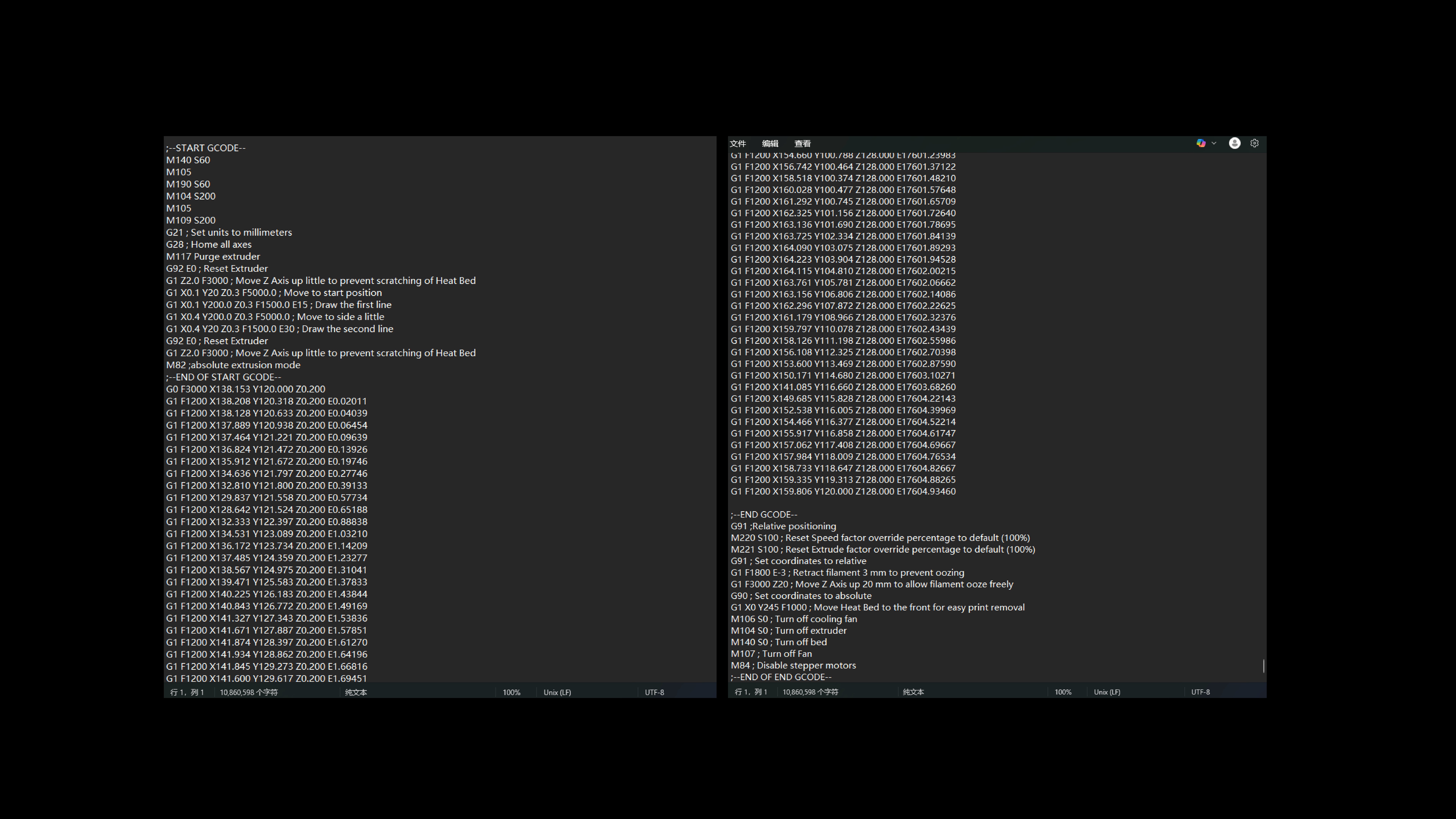Click character count in left window status bar
This screenshot has width=1456, height=819.
(249, 692)
